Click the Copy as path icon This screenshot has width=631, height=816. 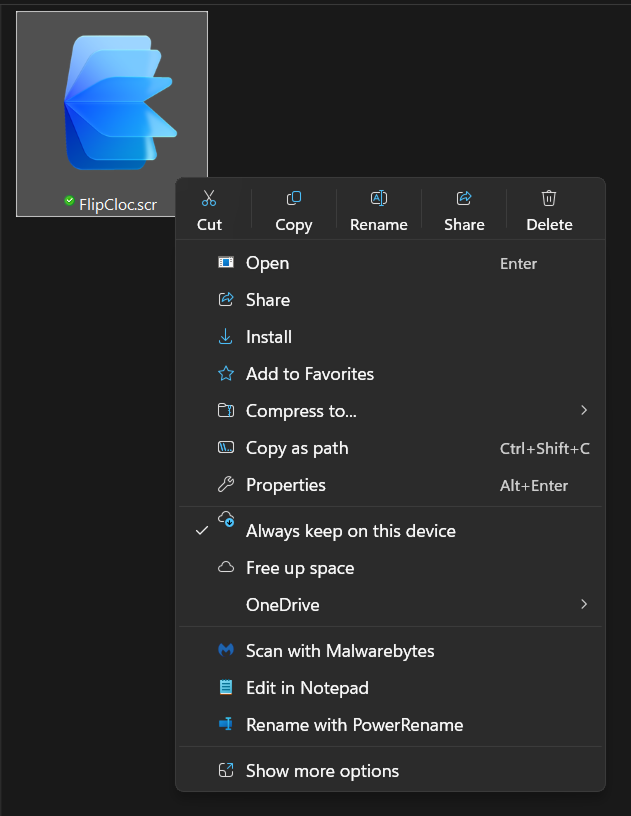[x=226, y=448]
